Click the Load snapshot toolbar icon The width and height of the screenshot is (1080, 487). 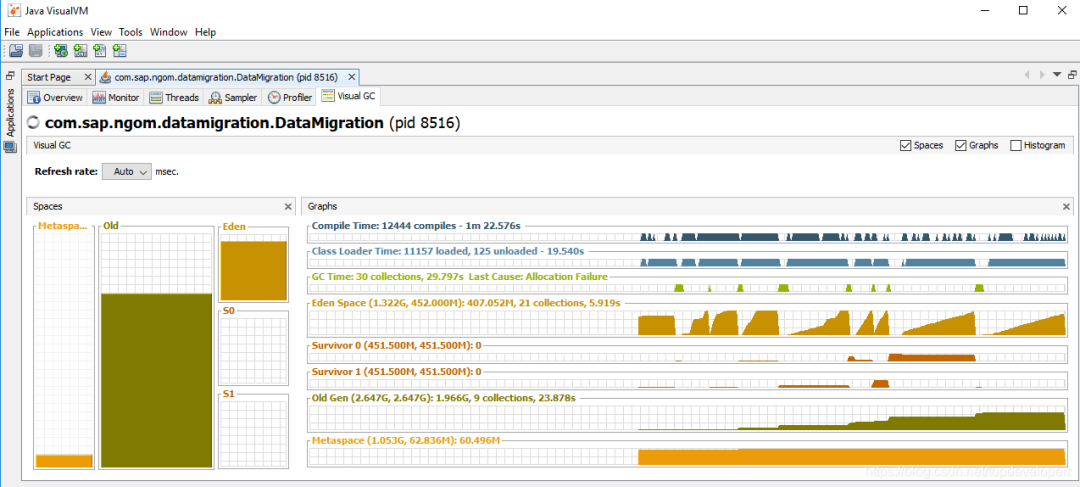pos(16,50)
